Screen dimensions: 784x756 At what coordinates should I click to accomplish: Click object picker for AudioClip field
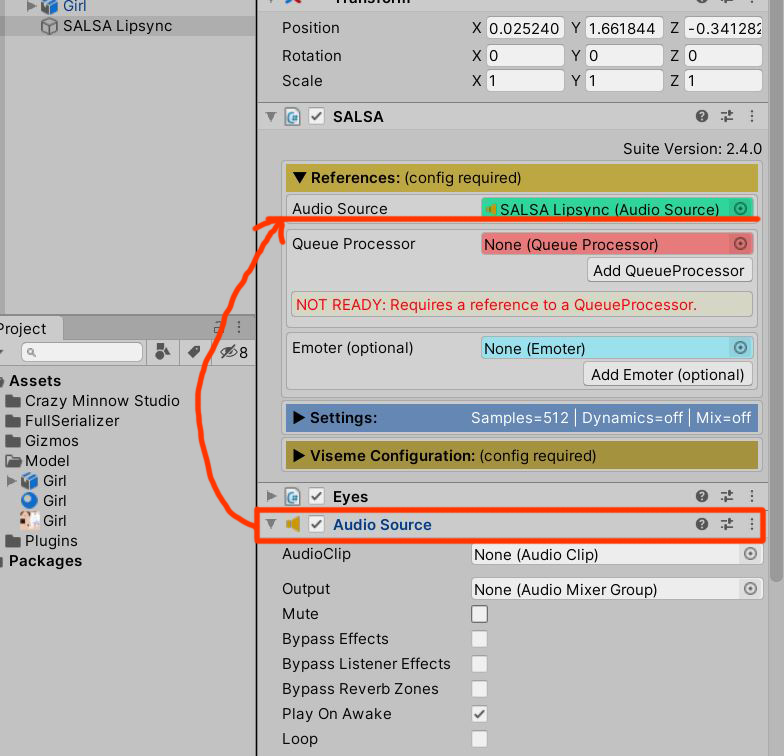(750, 554)
